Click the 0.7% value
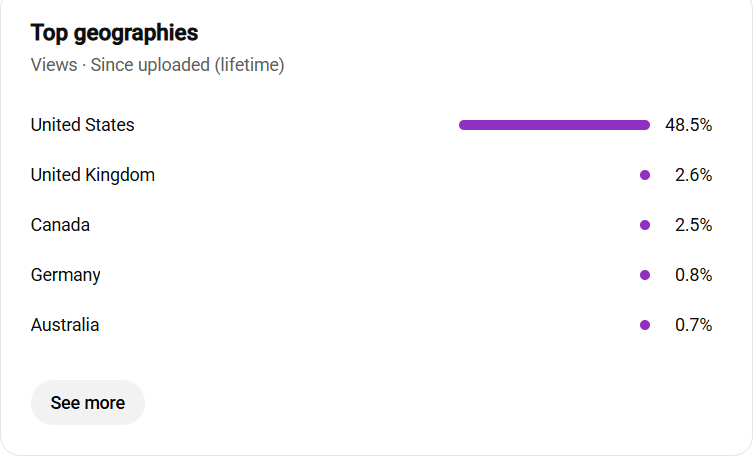 tap(693, 325)
